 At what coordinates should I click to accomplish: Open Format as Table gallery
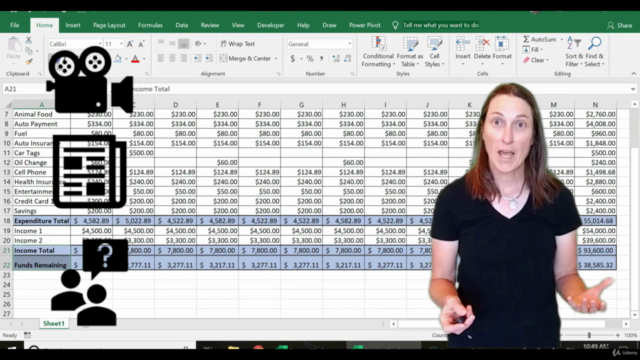coord(410,52)
